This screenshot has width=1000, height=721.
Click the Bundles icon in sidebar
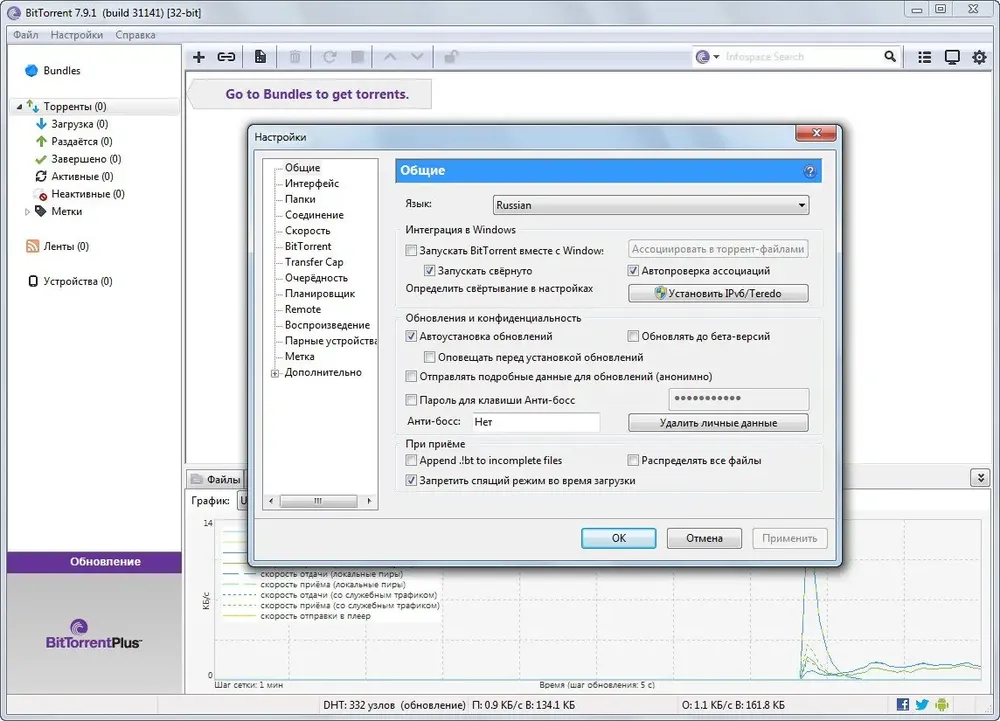(31, 71)
